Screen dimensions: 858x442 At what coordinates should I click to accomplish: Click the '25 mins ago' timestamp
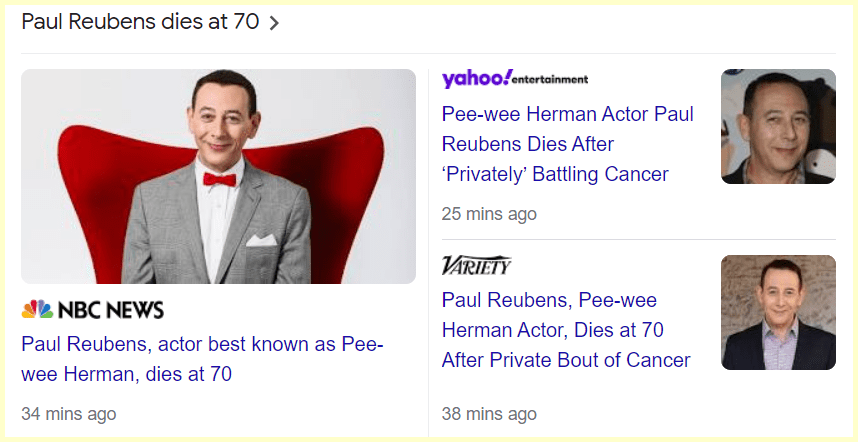click(x=489, y=214)
